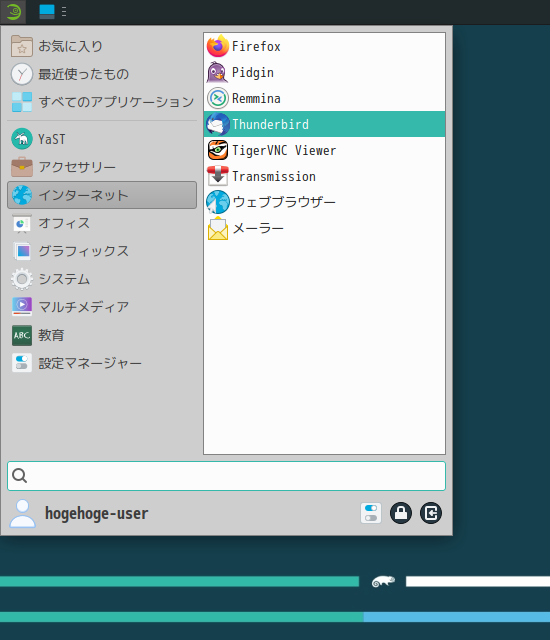Click the application search field
This screenshot has height=640, width=550.
(x=226, y=476)
